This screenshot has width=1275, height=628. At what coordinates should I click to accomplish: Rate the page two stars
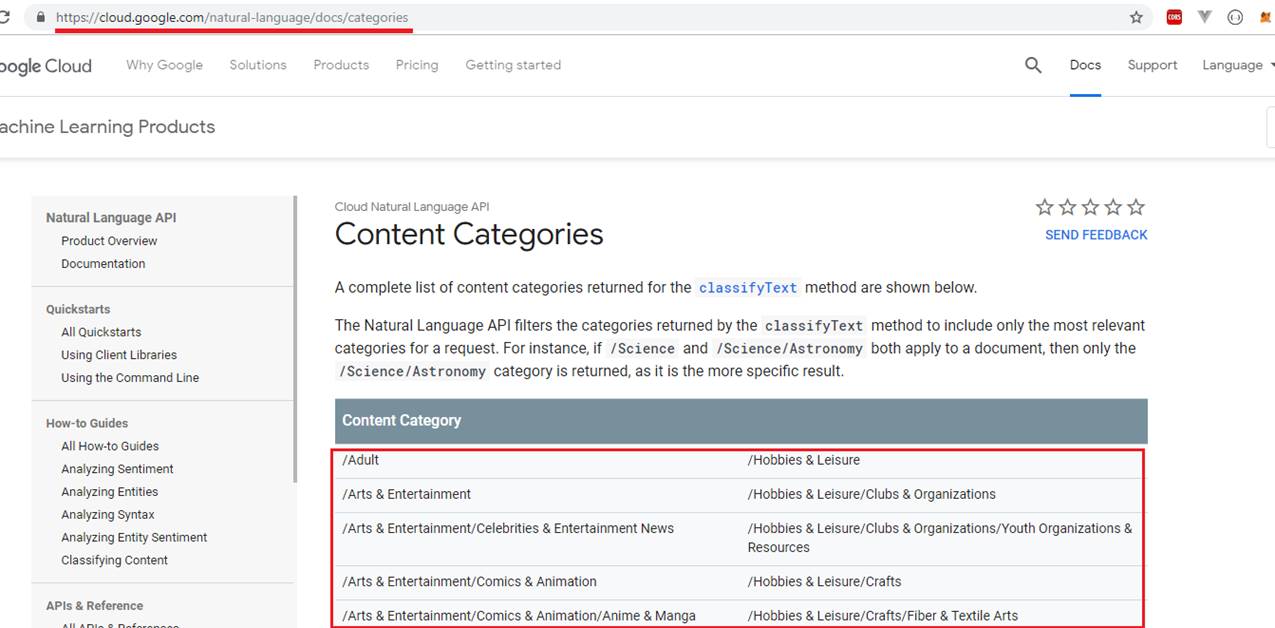1068,207
